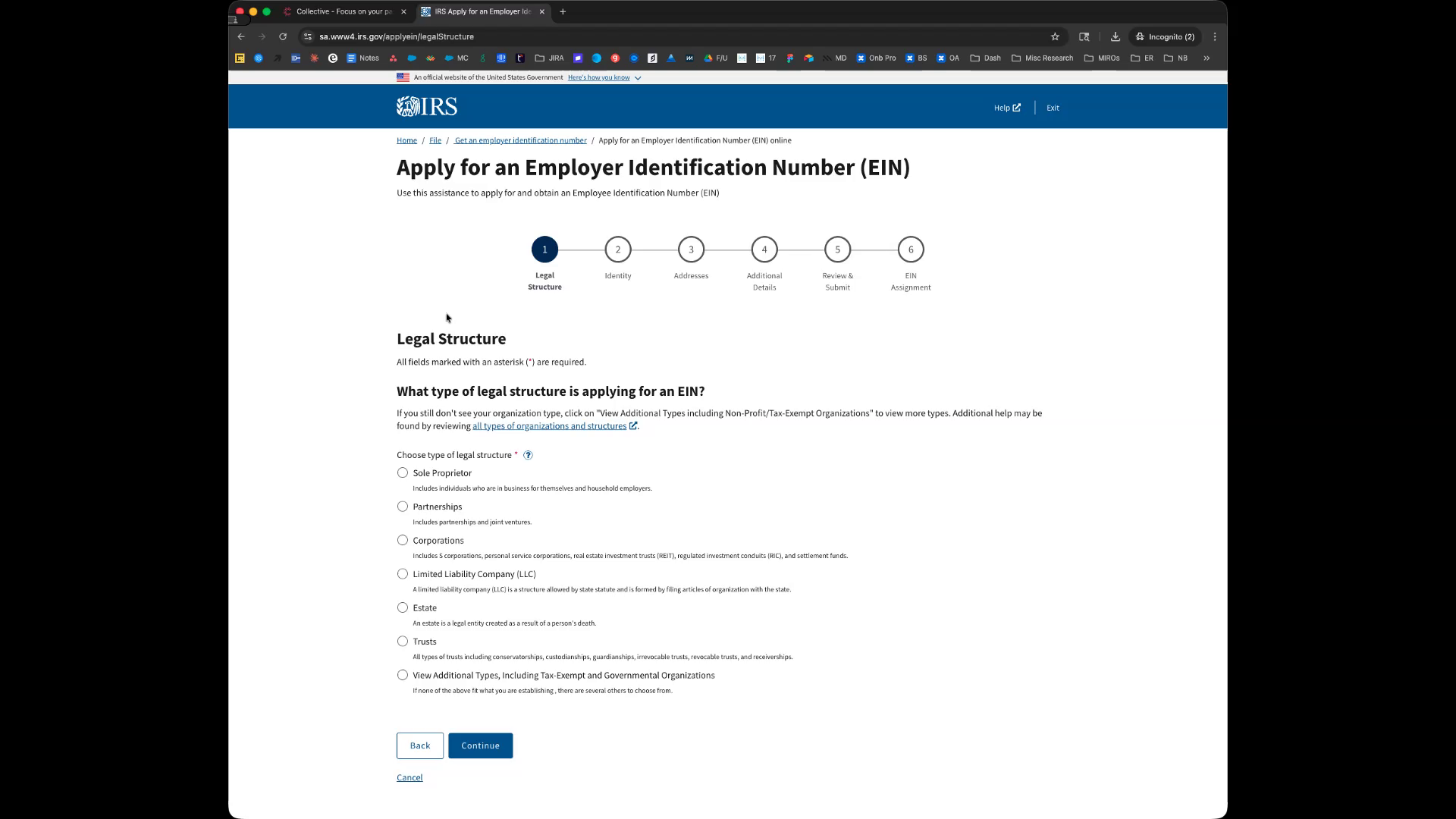Switch to the Collective browser tab
The height and width of the screenshot is (819, 1456).
[343, 11]
